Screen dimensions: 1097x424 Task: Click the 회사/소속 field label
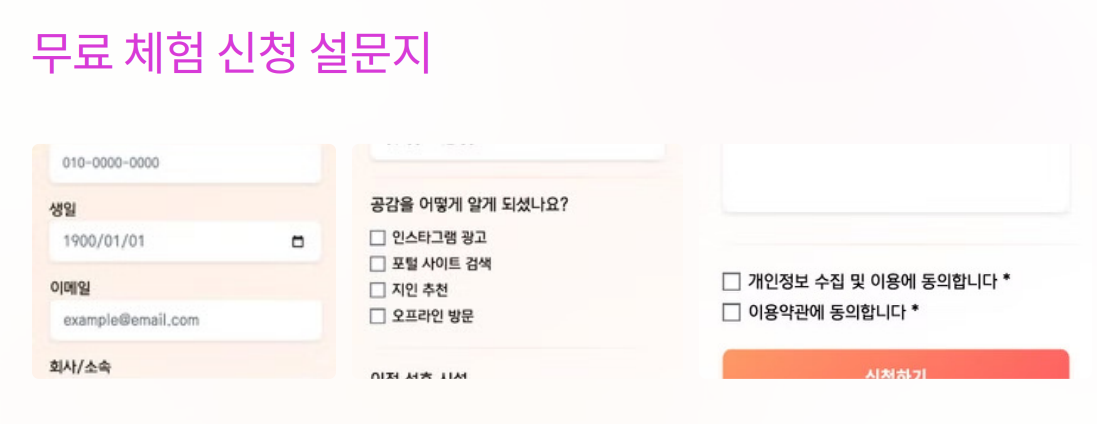(80, 366)
